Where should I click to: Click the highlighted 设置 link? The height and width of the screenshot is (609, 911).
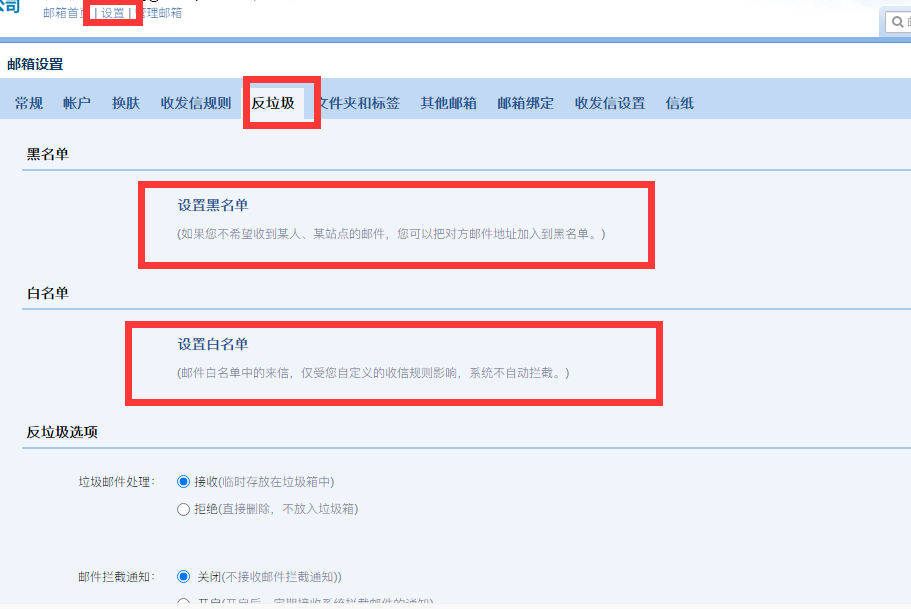(x=115, y=14)
